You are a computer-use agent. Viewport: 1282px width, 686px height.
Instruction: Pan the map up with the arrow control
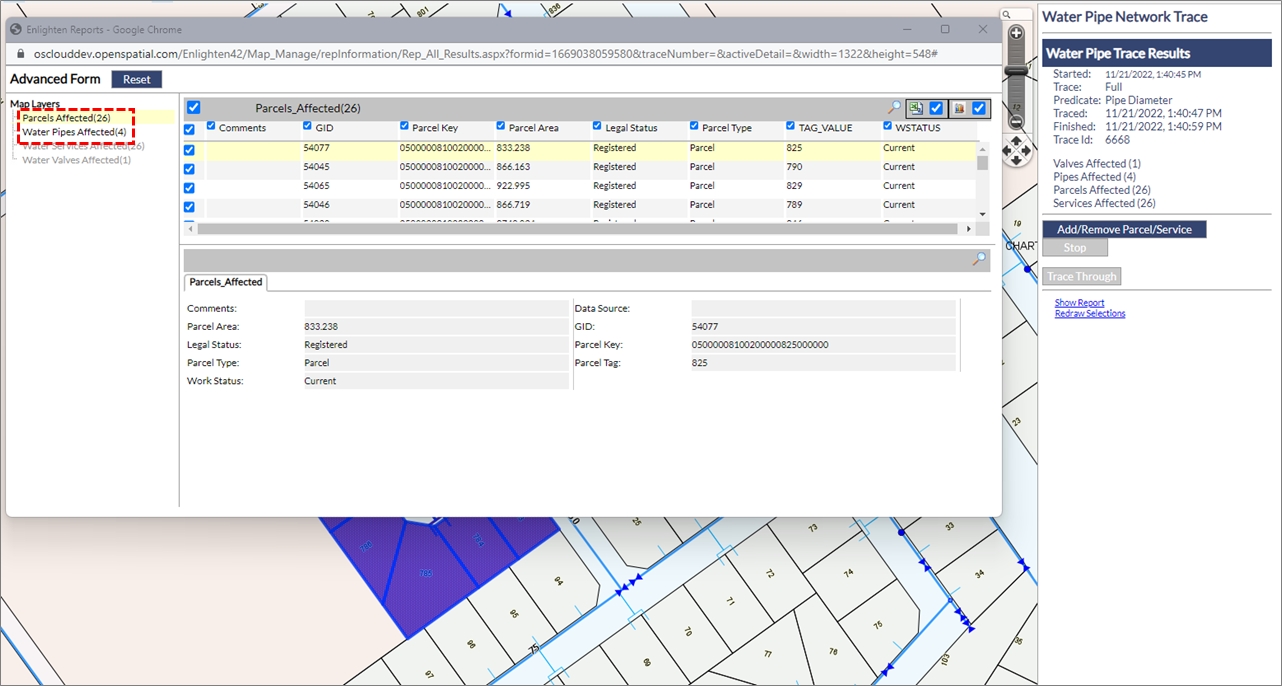[x=1016, y=140]
